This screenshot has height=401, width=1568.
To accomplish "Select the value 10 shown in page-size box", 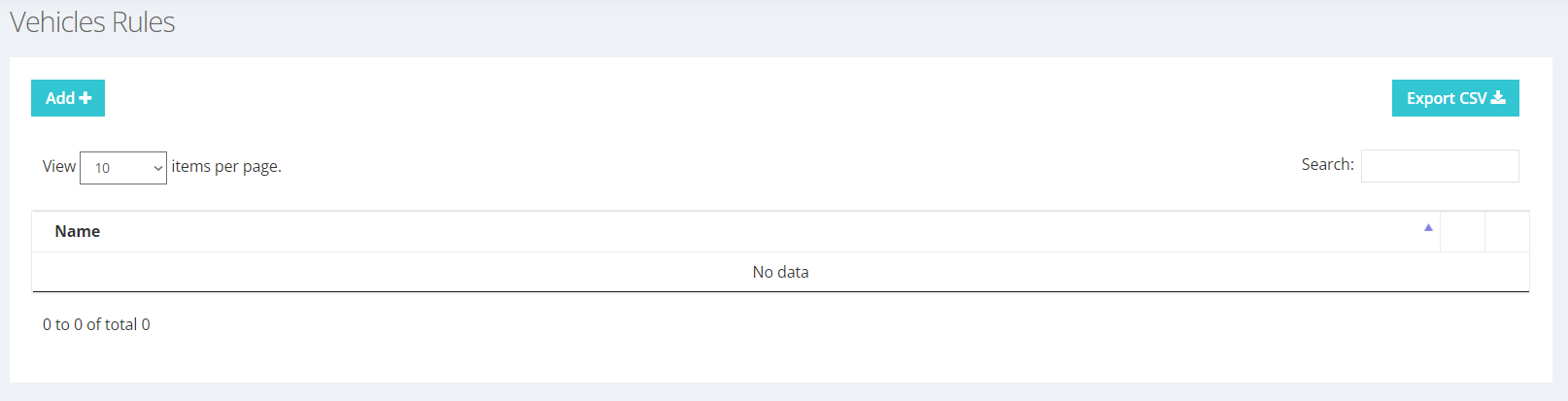I will coord(102,168).
